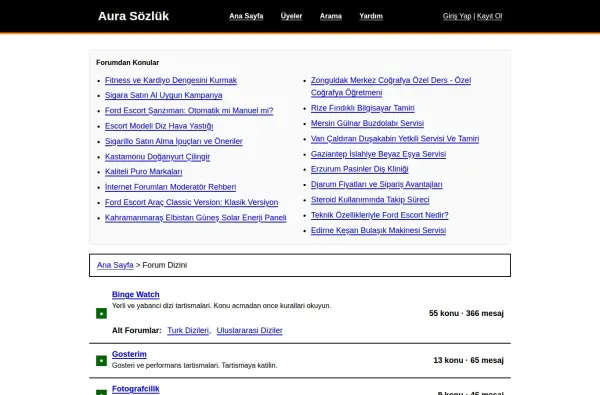Open Zonguldak Merkez Coğrafya Özel Ders topic
The width and height of the screenshot is (600, 395).
pyautogui.click(x=391, y=86)
